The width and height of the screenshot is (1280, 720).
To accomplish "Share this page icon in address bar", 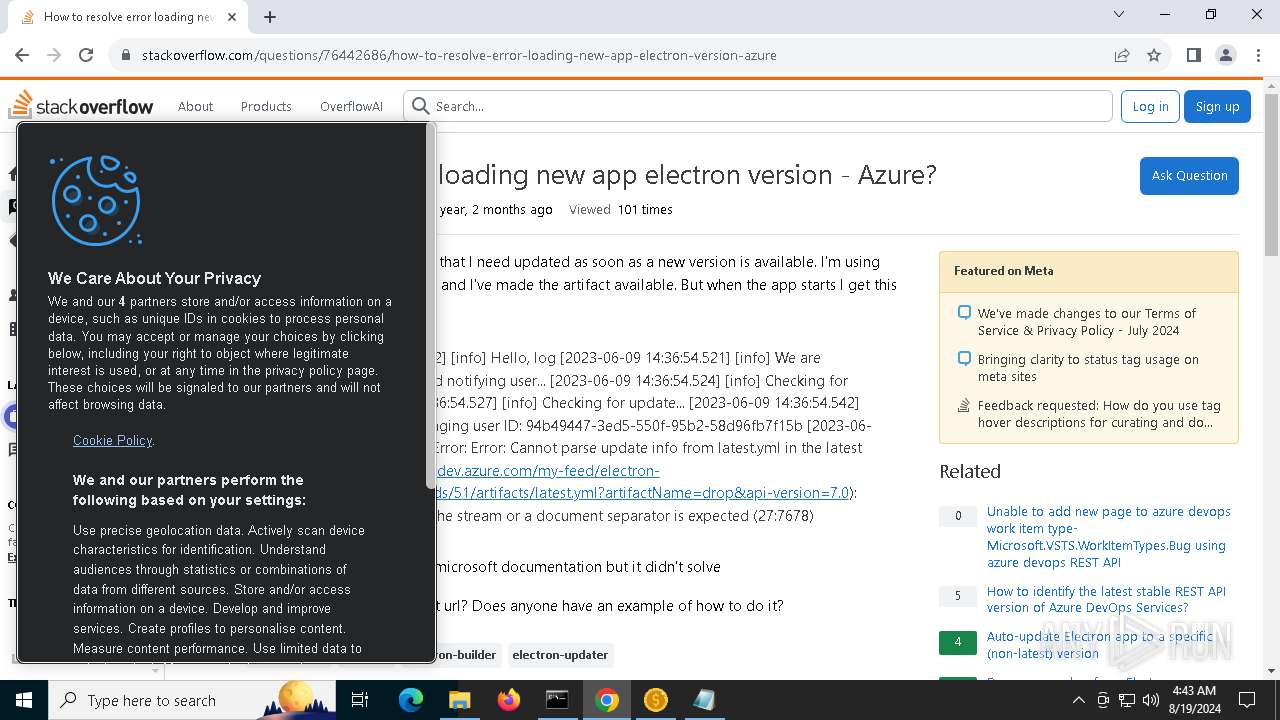I will pos(1122,55).
